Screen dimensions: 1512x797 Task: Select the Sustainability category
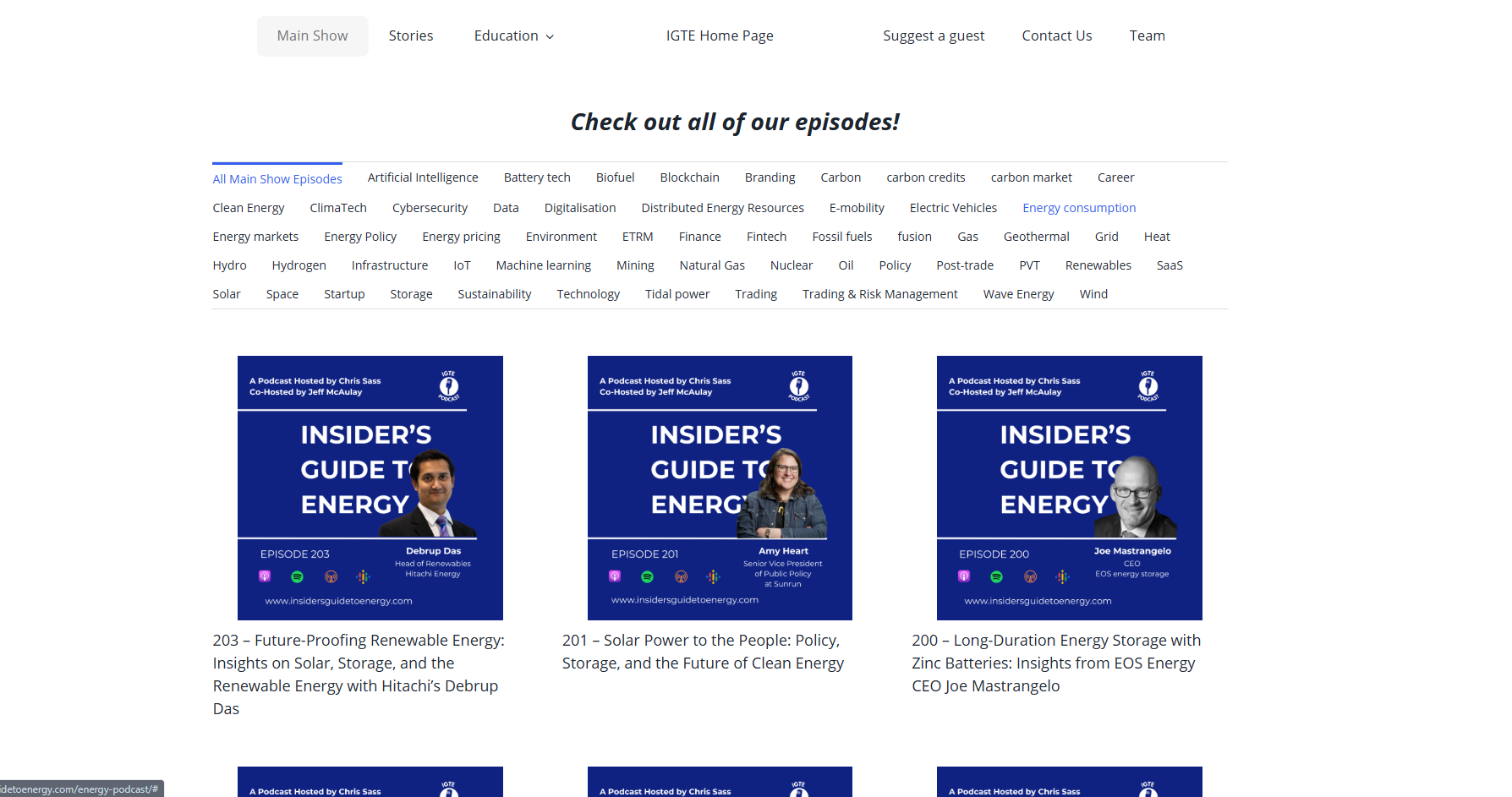(x=495, y=294)
